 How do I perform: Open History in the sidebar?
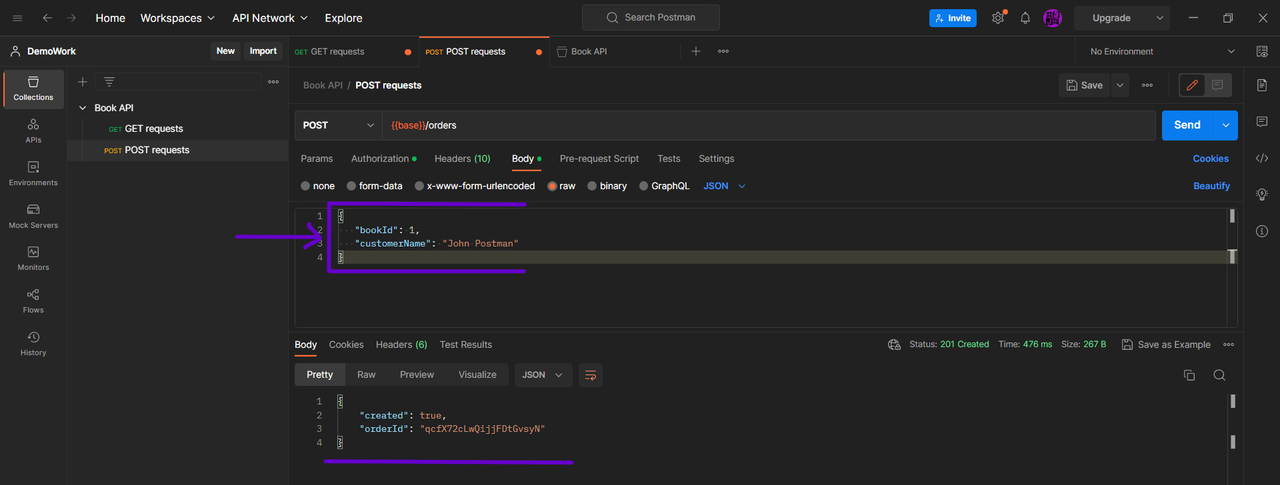click(x=33, y=343)
